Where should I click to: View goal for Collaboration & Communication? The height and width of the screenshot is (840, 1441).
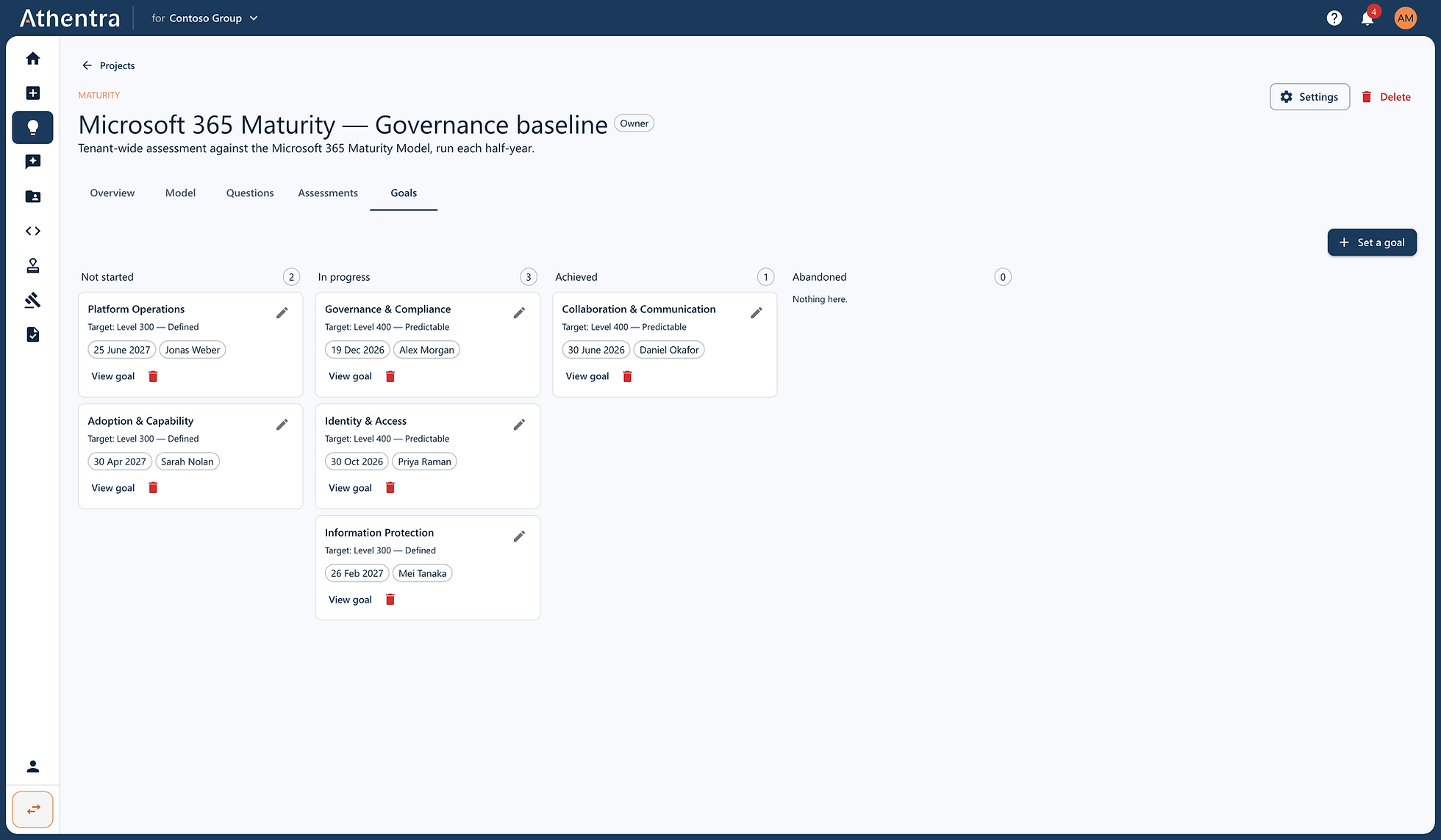coord(587,376)
